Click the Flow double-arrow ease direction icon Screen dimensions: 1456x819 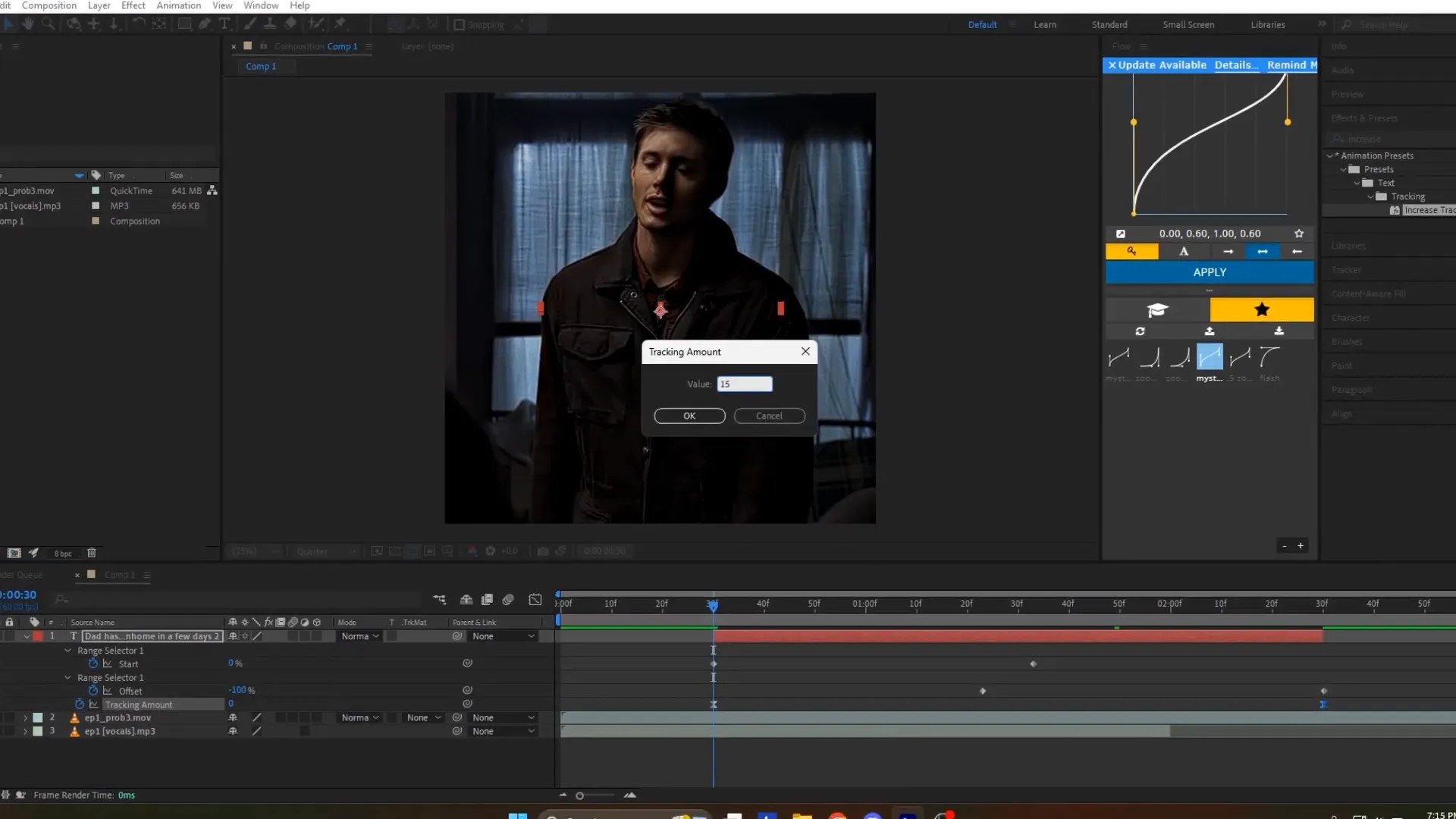click(x=1263, y=251)
